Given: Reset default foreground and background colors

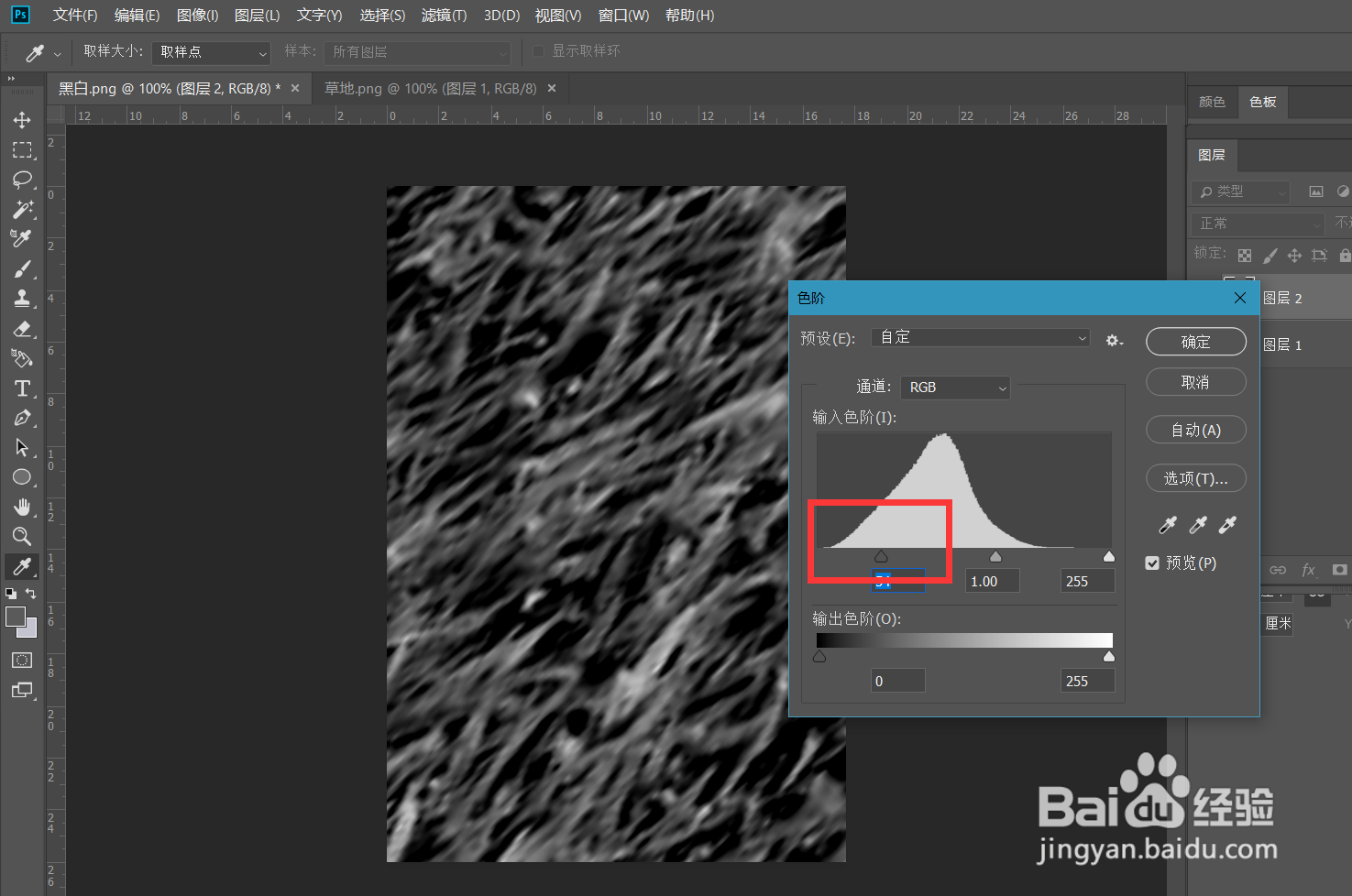Looking at the screenshot, I should pos(10,594).
